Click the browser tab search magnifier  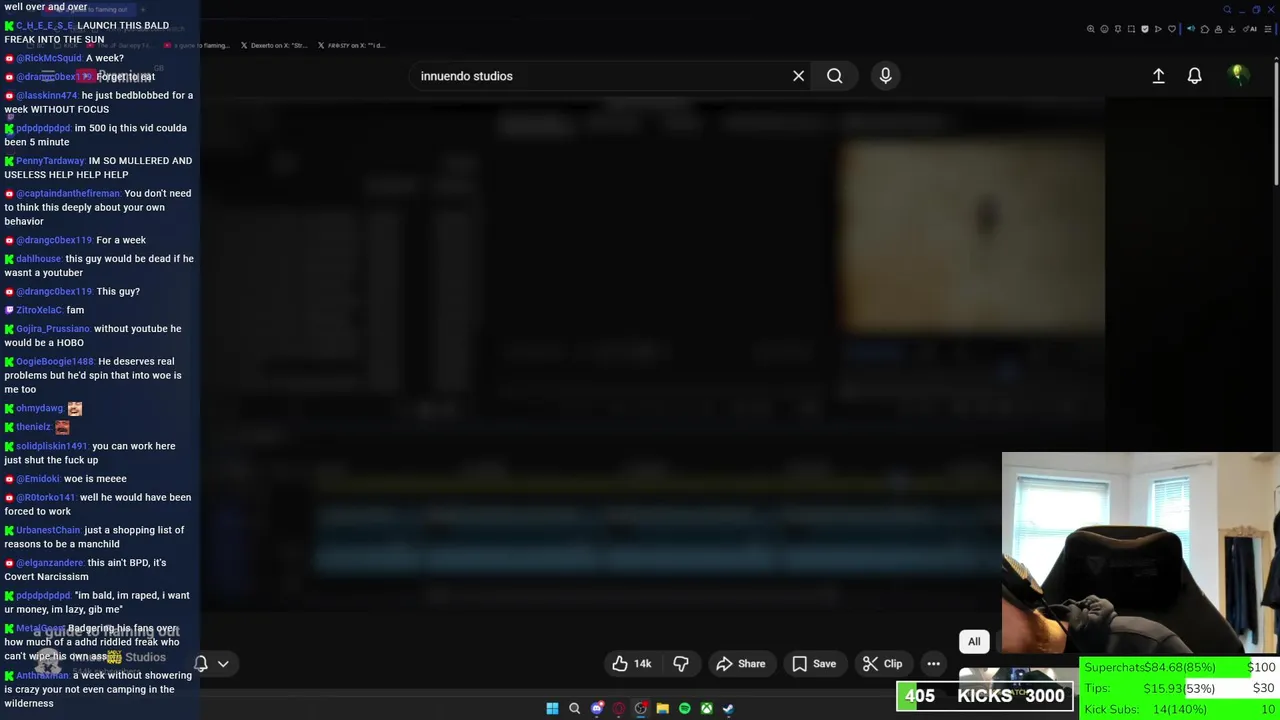[1227, 10]
